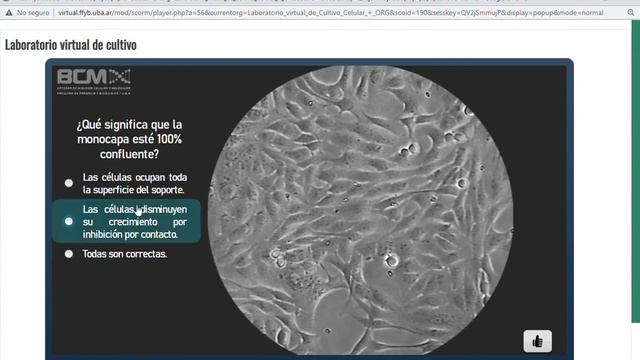Click the answer text 'Todas son correctas.'
Screen dimensions: 640x360
125,254
